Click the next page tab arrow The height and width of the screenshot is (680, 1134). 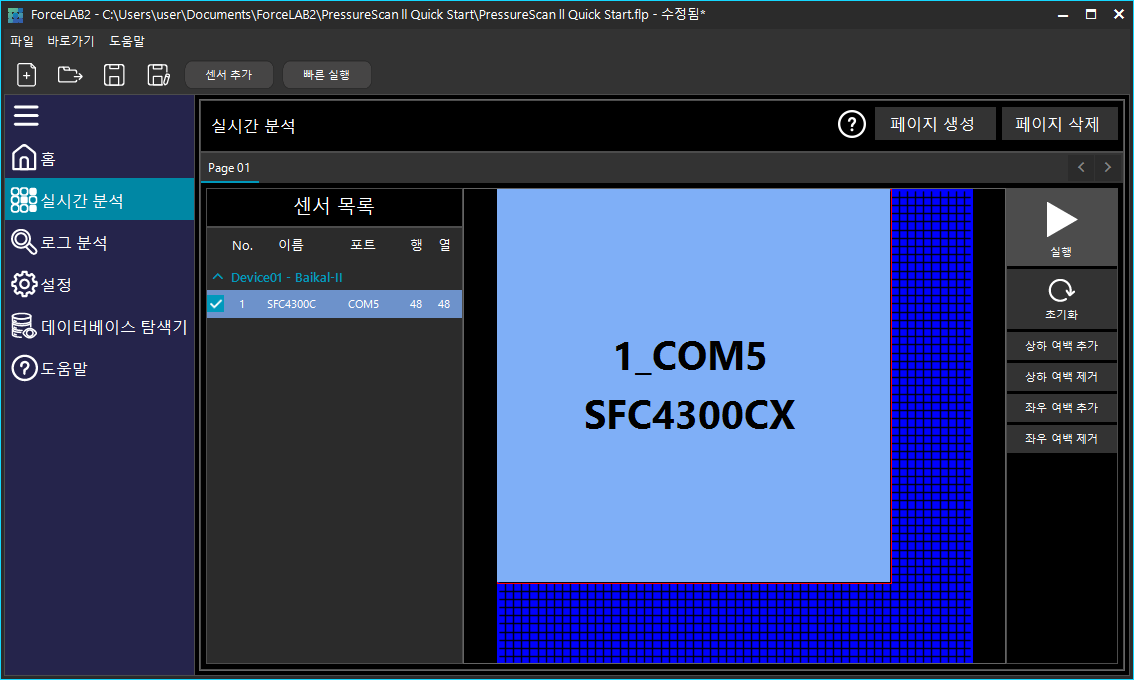pos(1107,167)
